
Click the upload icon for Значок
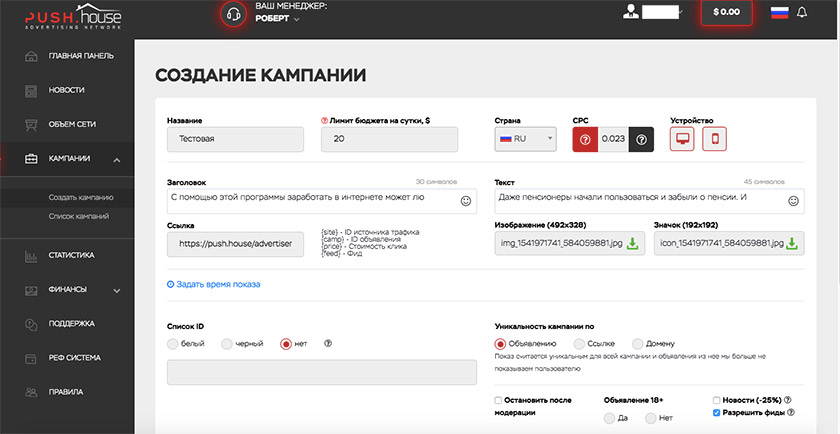(x=792, y=243)
